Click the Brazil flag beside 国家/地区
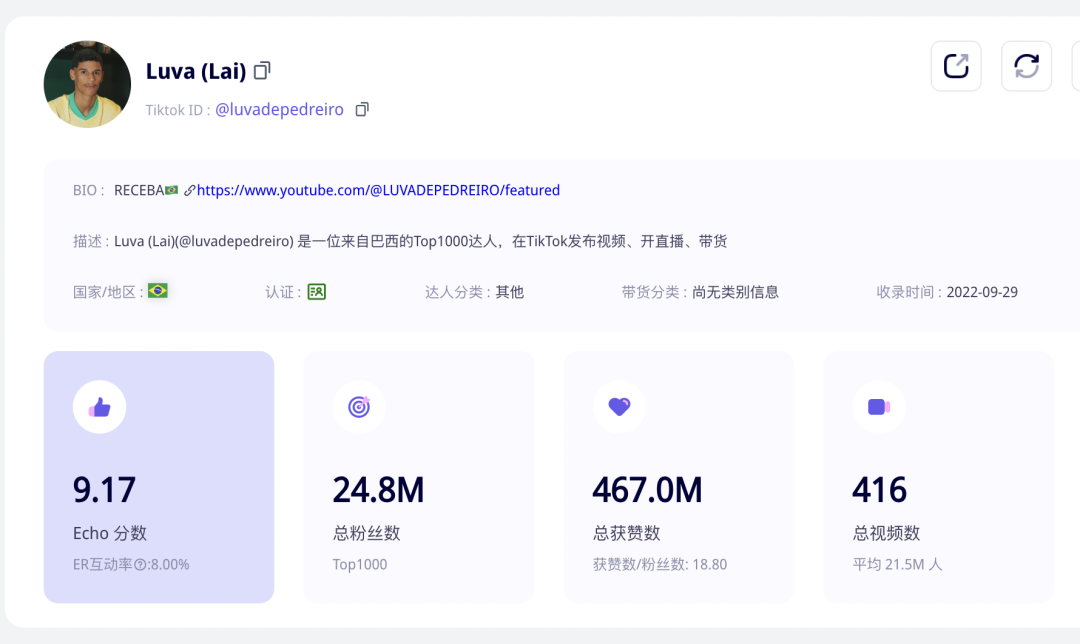Viewport: 1080px width, 644px height. coord(157,291)
